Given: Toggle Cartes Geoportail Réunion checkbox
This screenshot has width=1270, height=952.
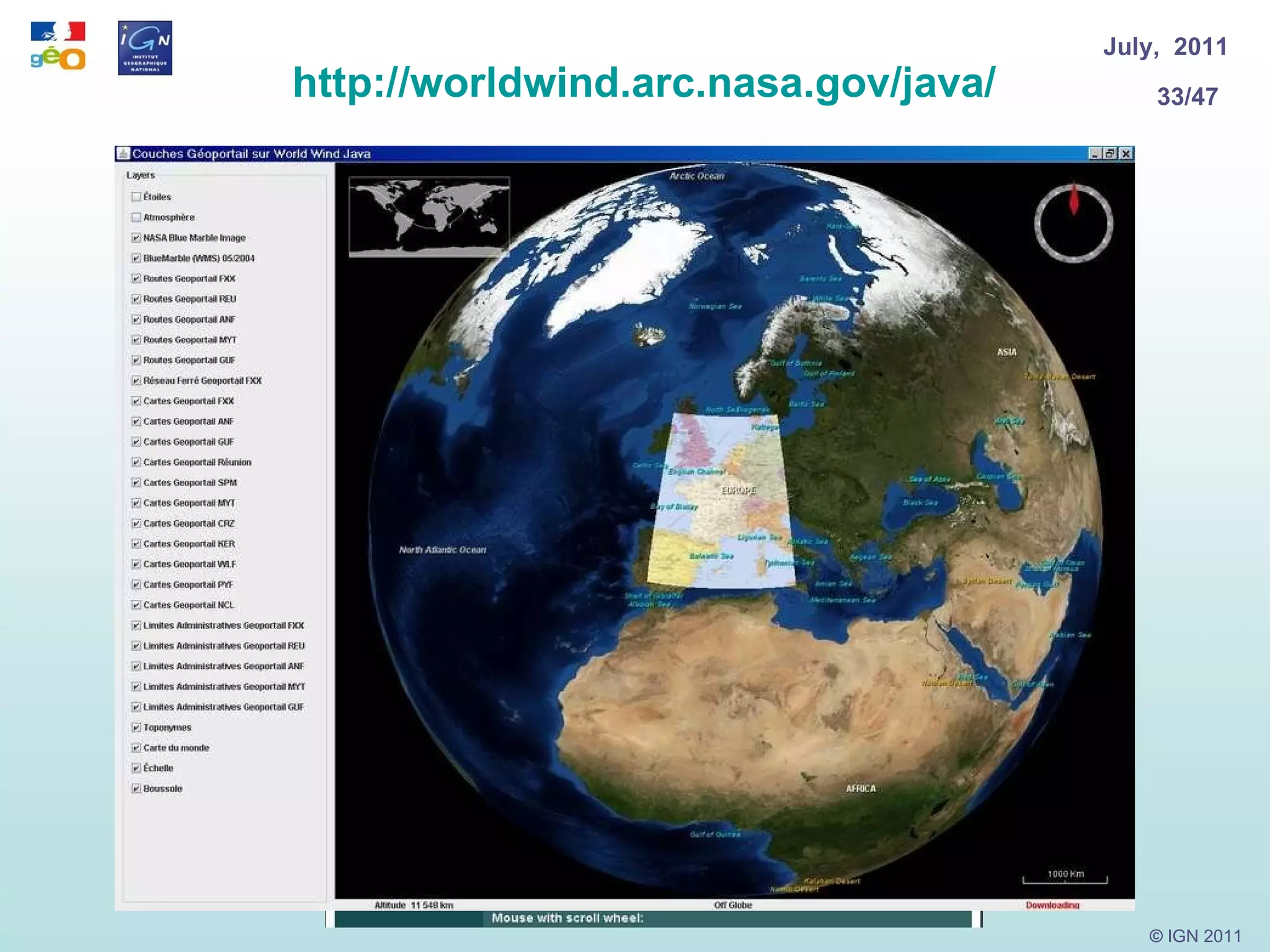Looking at the screenshot, I should click(136, 462).
